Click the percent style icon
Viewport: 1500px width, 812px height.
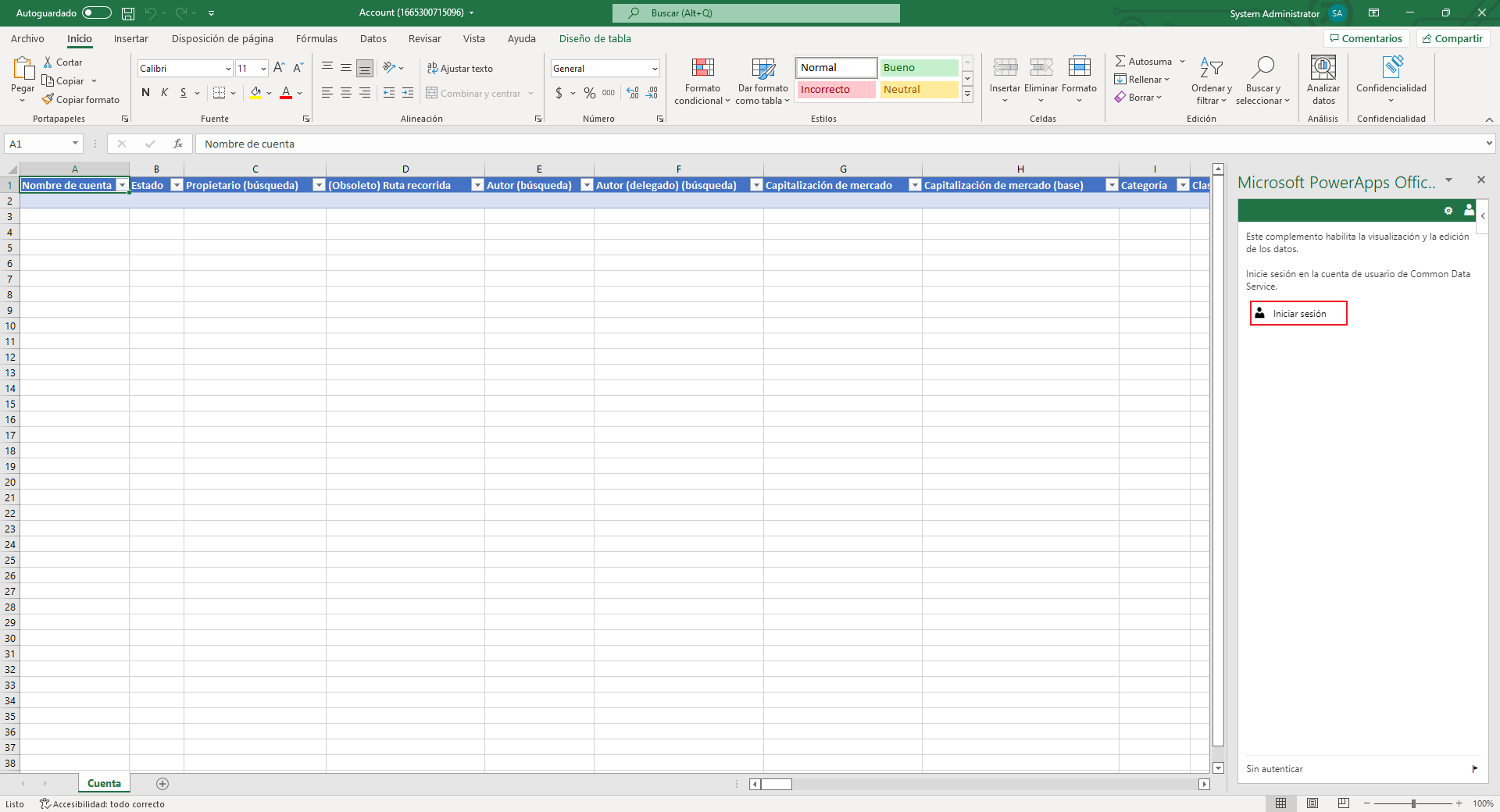590,93
